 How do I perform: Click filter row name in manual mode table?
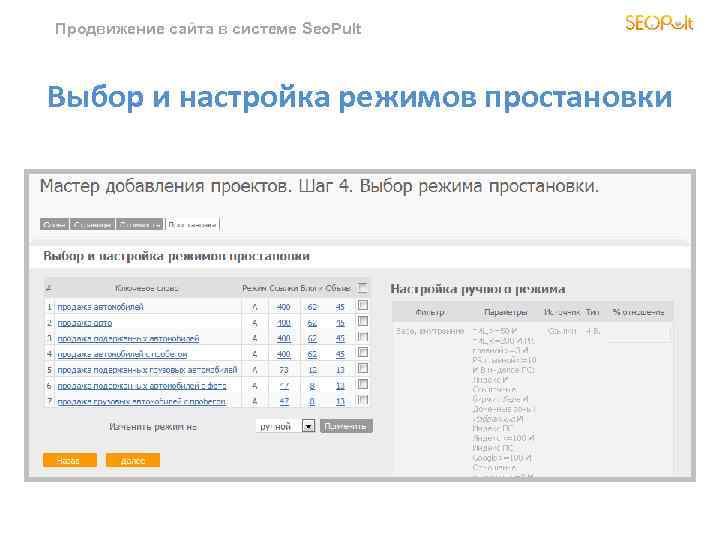[430, 331]
